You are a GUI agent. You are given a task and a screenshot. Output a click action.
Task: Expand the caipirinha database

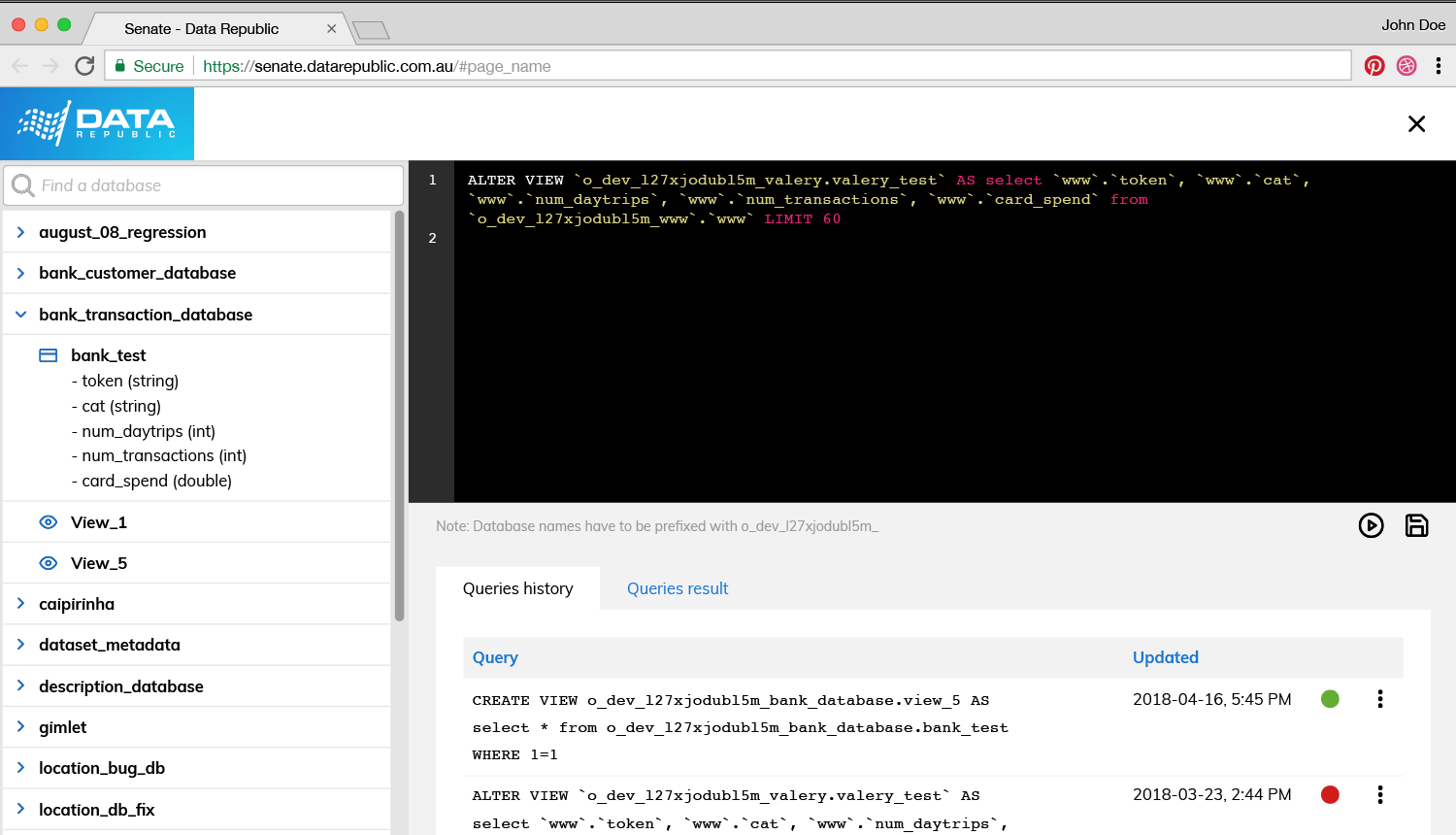(20, 604)
